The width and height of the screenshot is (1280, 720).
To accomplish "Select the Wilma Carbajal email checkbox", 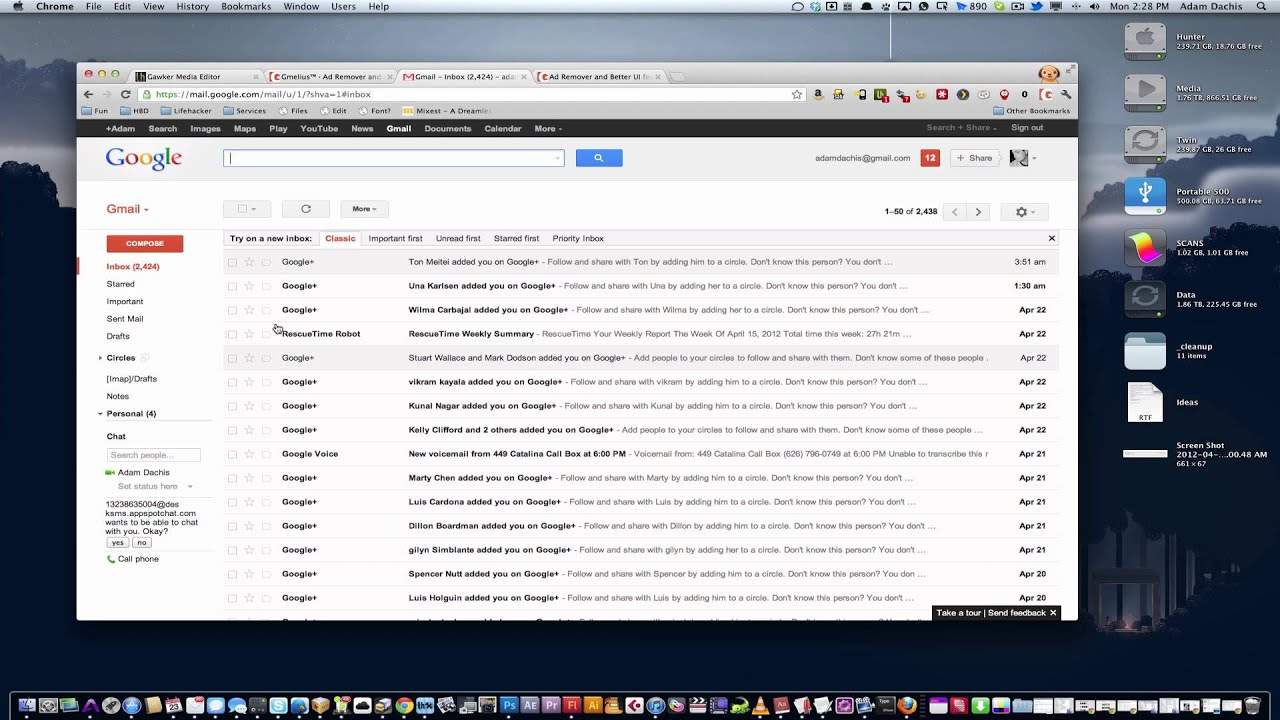I will [x=232, y=310].
